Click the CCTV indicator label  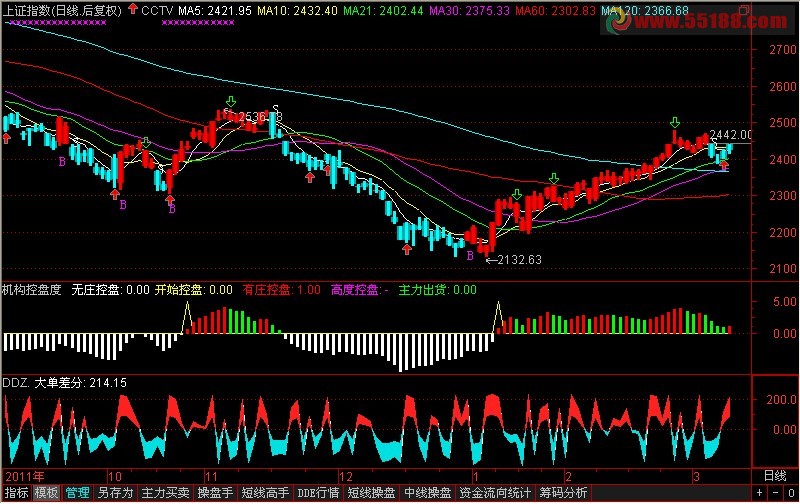coord(157,11)
